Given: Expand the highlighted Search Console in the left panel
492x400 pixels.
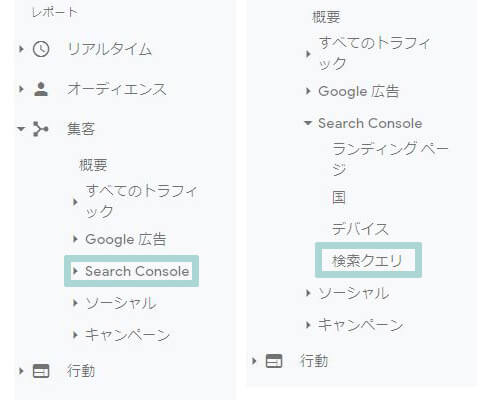Looking at the screenshot, I should pyautogui.click(x=131, y=271).
